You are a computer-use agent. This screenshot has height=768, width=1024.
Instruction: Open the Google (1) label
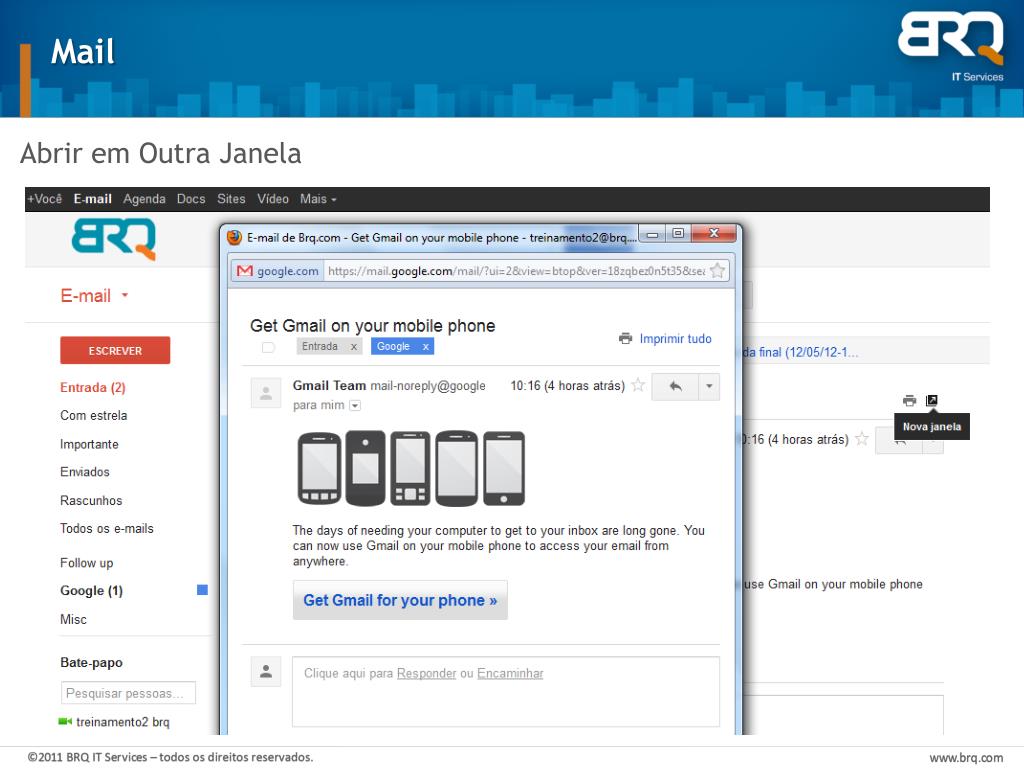(91, 590)
